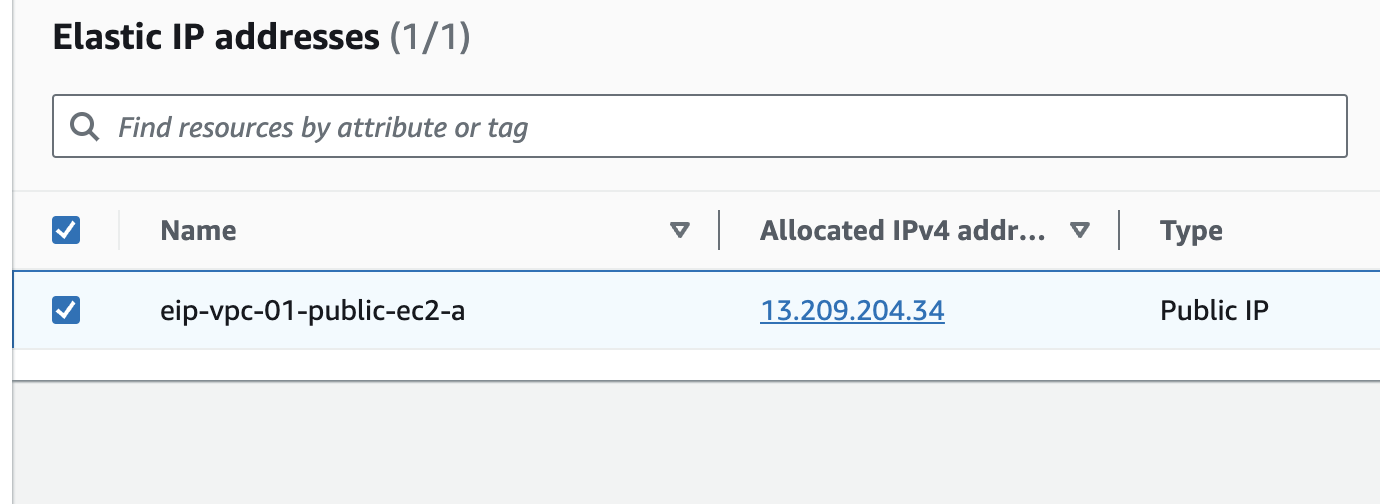Click divider after the header checkbox column

(119, 231)
